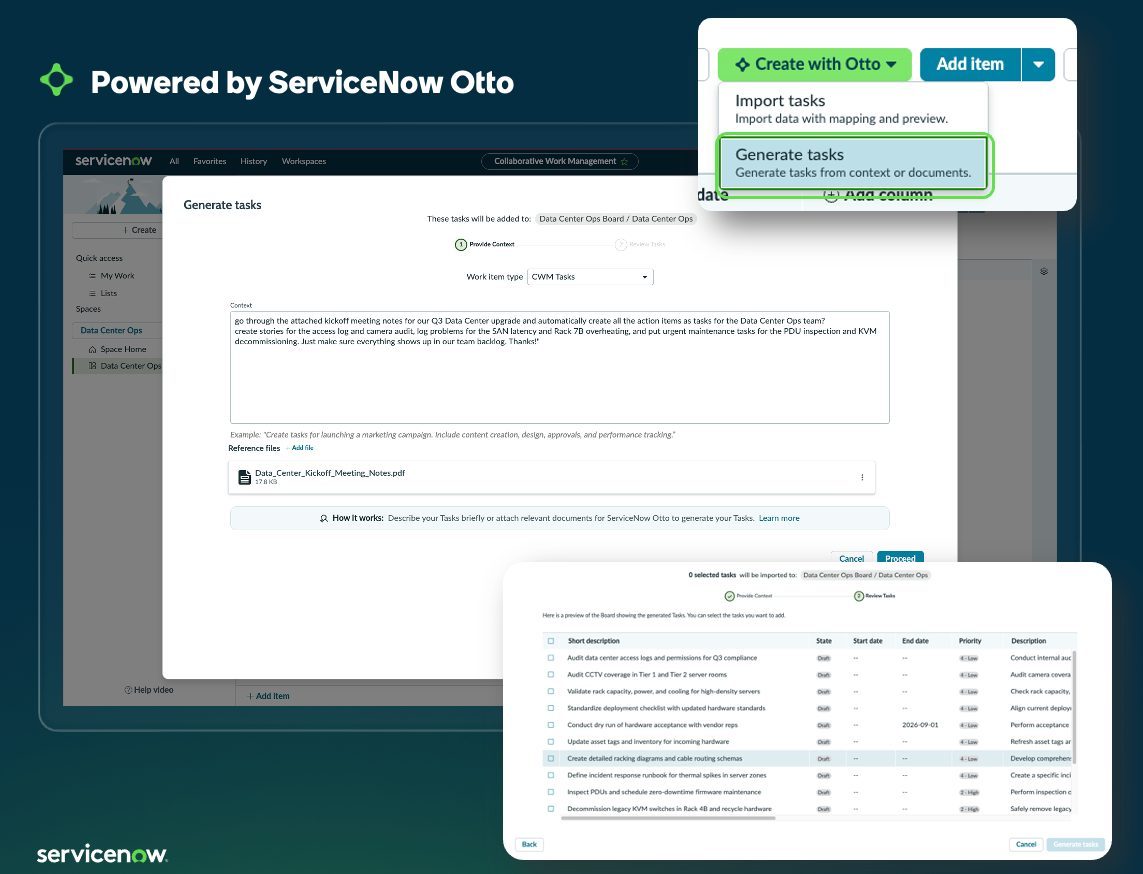Click the 2026-09-01 end date cell
The width and height of the screenshot is (1143, 874).
(920, 725)
